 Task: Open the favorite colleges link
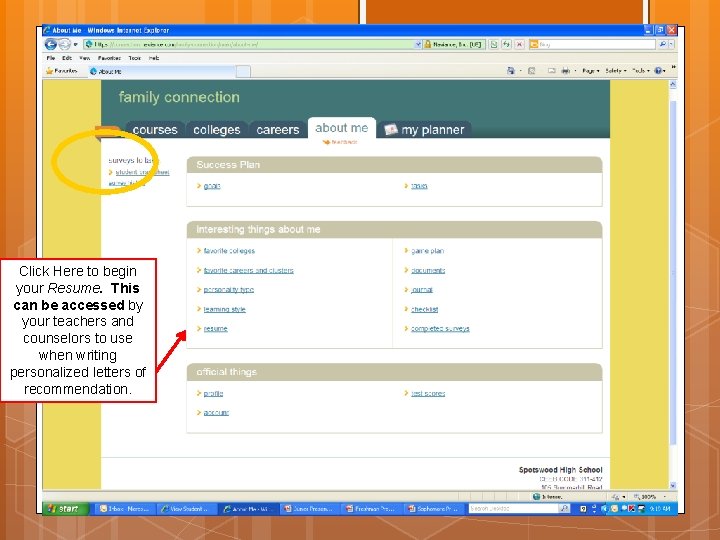[229, 251]
